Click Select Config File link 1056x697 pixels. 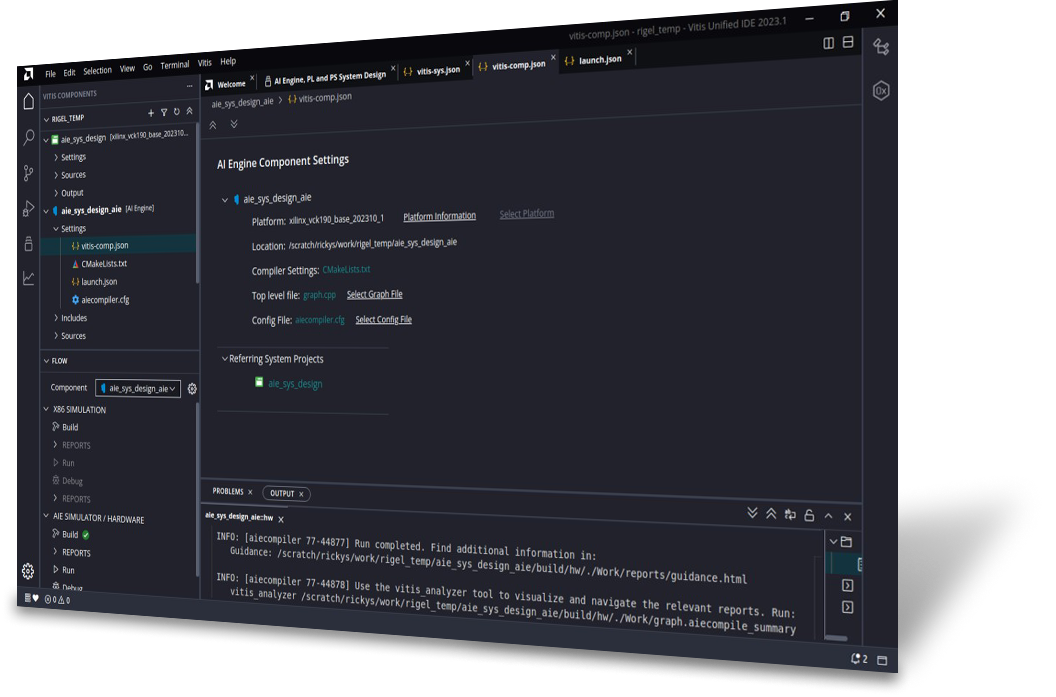(x=383, y=319)
